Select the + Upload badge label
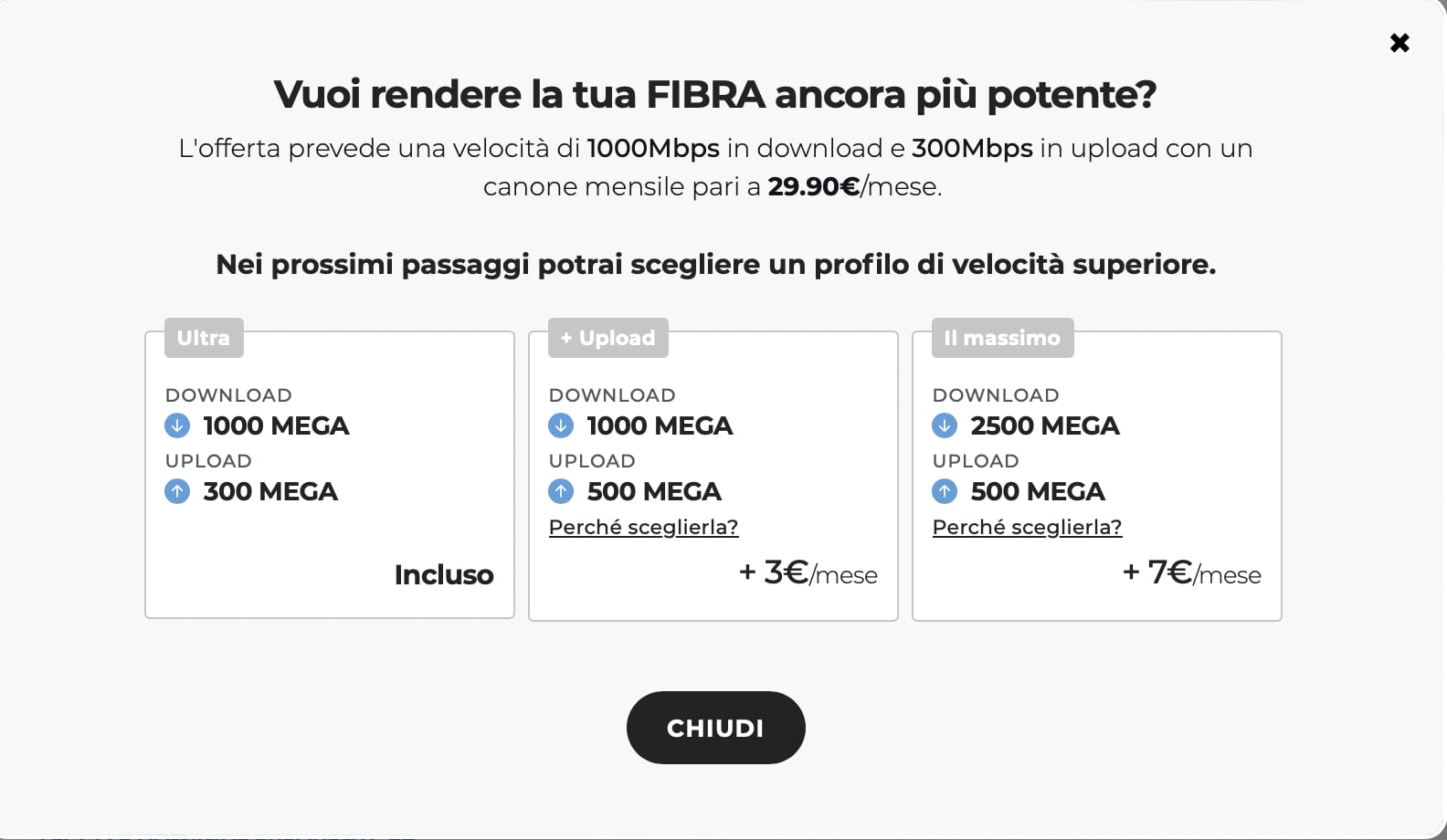The image size is (1447, 840). pos(608,338)
